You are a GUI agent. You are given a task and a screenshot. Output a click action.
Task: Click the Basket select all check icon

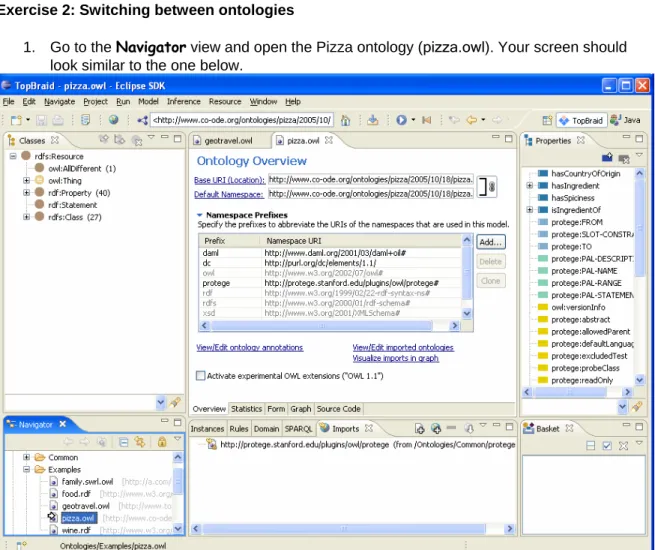point(607,446)
